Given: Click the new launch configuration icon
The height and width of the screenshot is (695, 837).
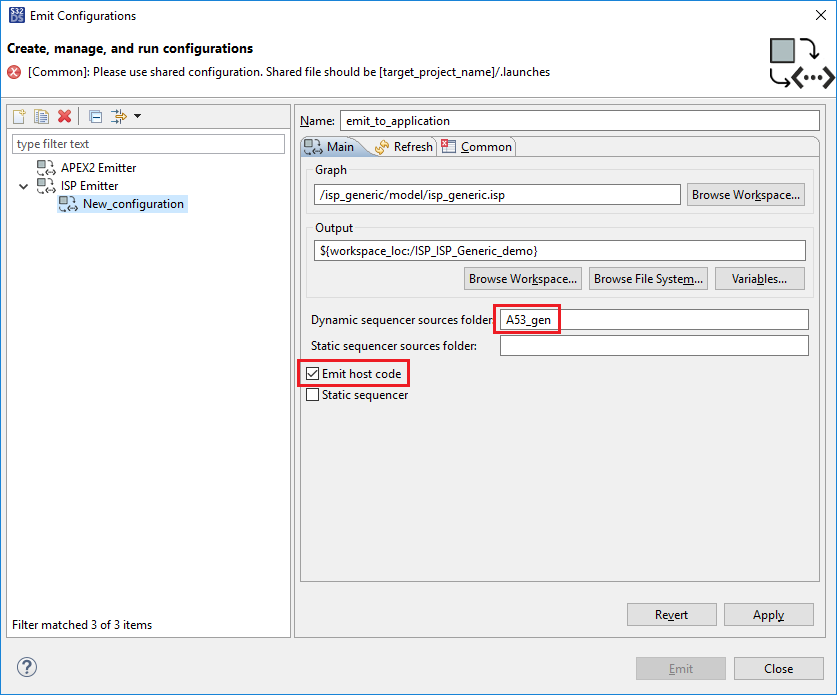Looking at the screenshot, I should tap(19, 116).
